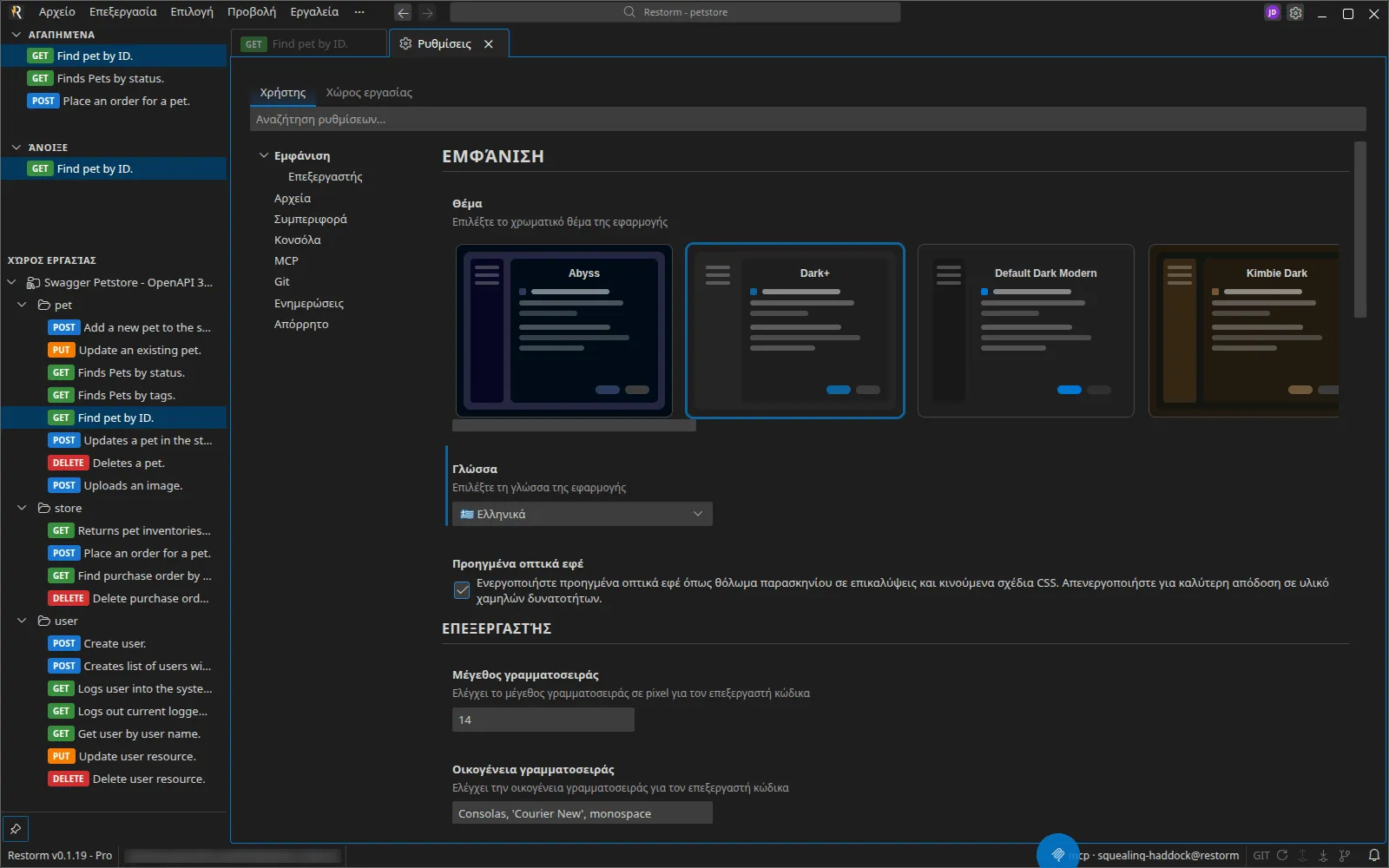Open the Εργαλεία menu

[314, 12]
